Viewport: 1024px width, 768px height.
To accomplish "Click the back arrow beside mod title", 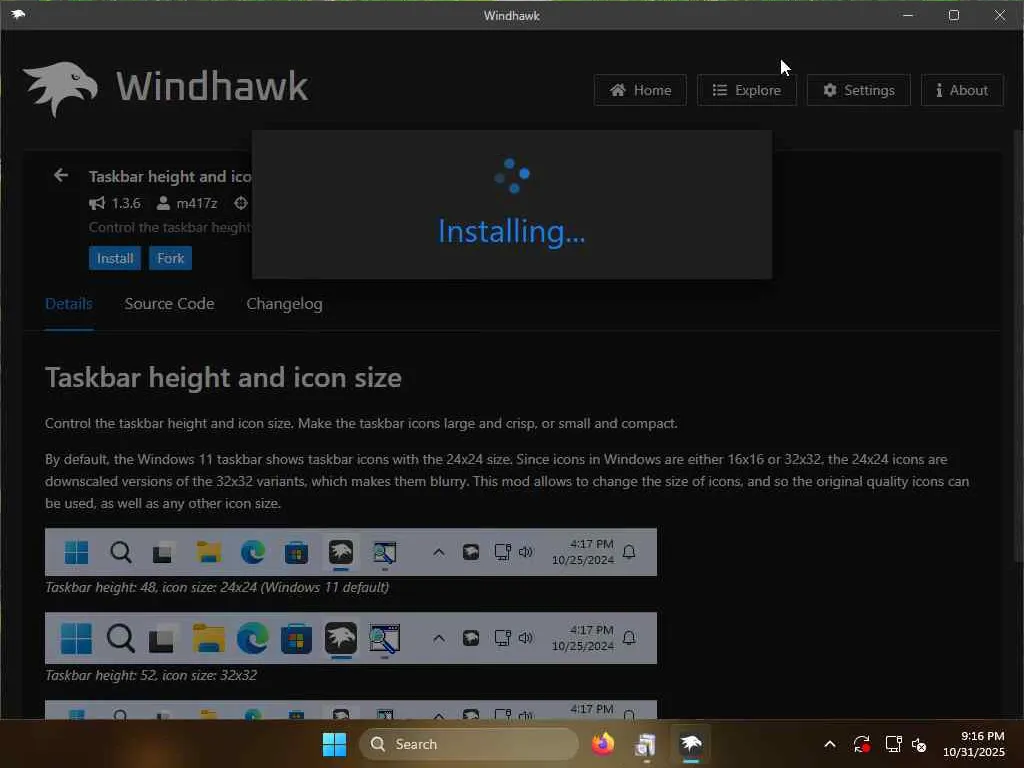I will pyautogui.click(x=61, y=176).
